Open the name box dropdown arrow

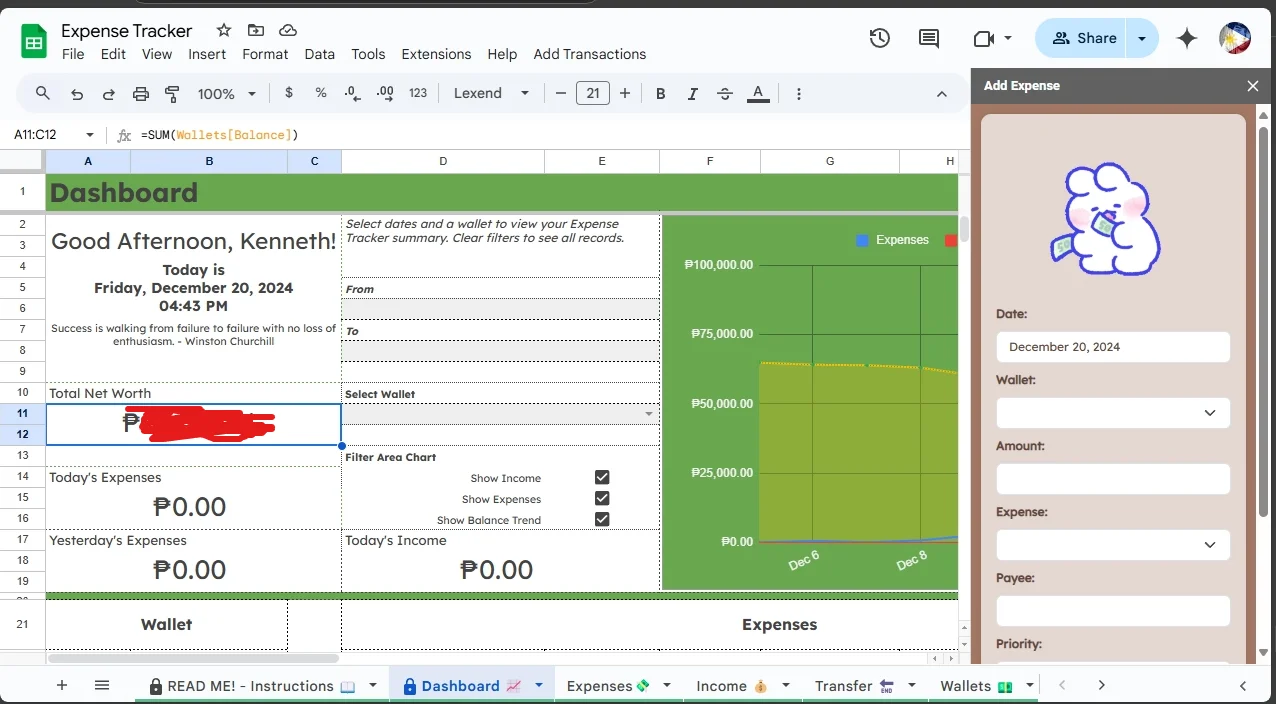click(x=90, y=135)
